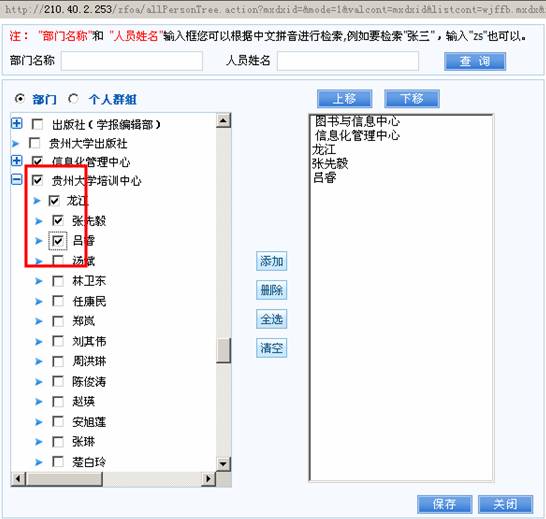
Task: Click the arrow icon beside 贵州大学出版社
Action: 15,143
